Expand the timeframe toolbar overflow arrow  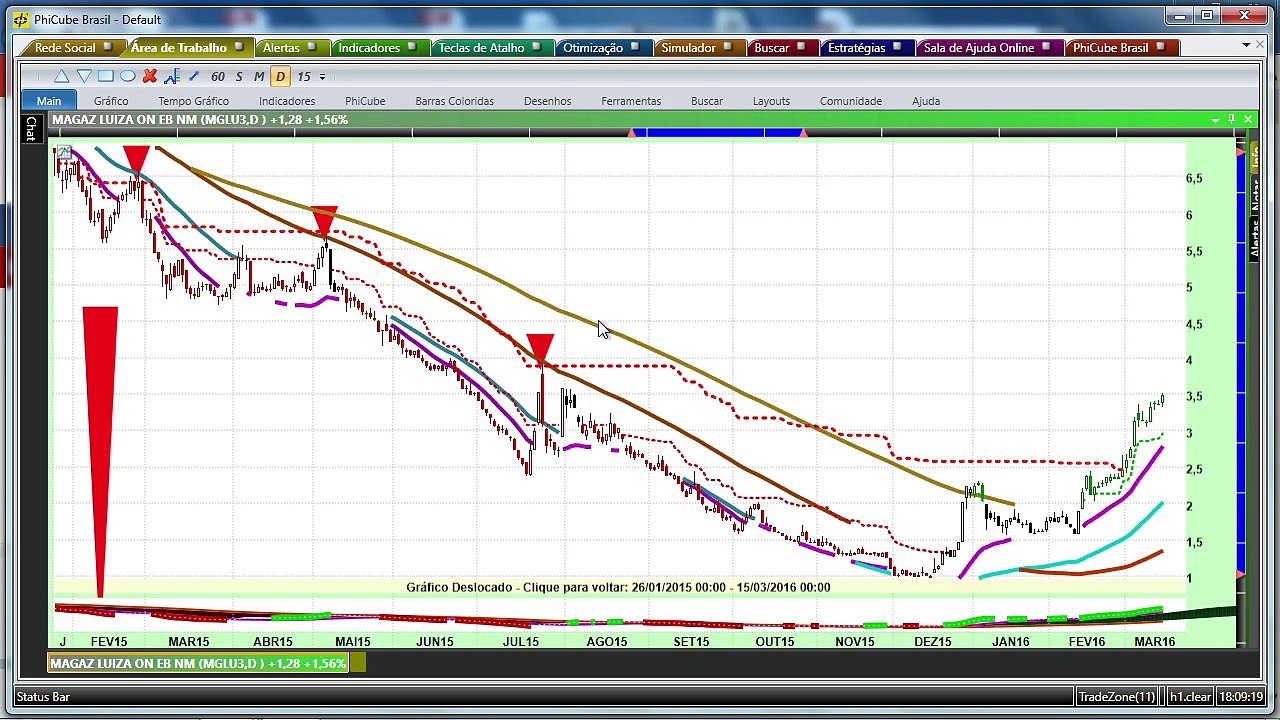pos(322,77)
